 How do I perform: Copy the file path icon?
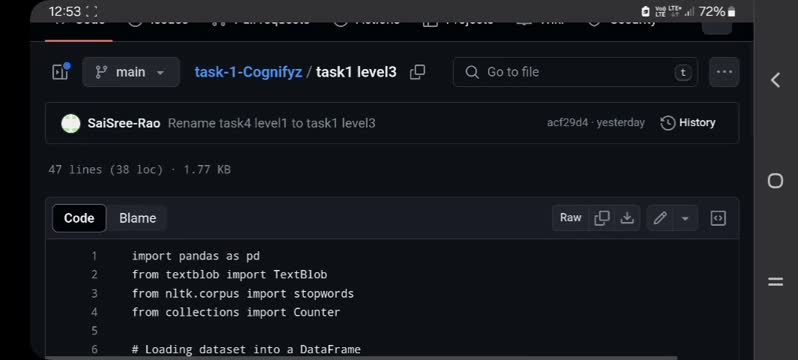(417, 72)
